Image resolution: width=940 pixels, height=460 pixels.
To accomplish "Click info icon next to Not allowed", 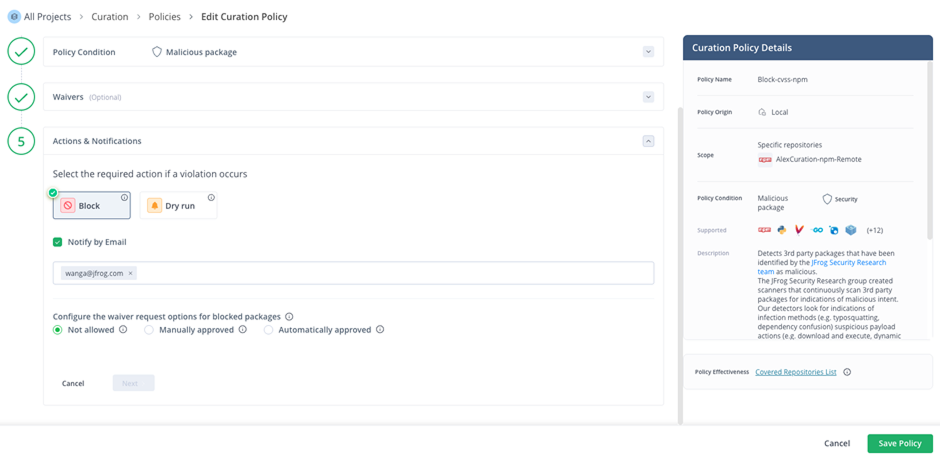I will click(x=123, y=330).
